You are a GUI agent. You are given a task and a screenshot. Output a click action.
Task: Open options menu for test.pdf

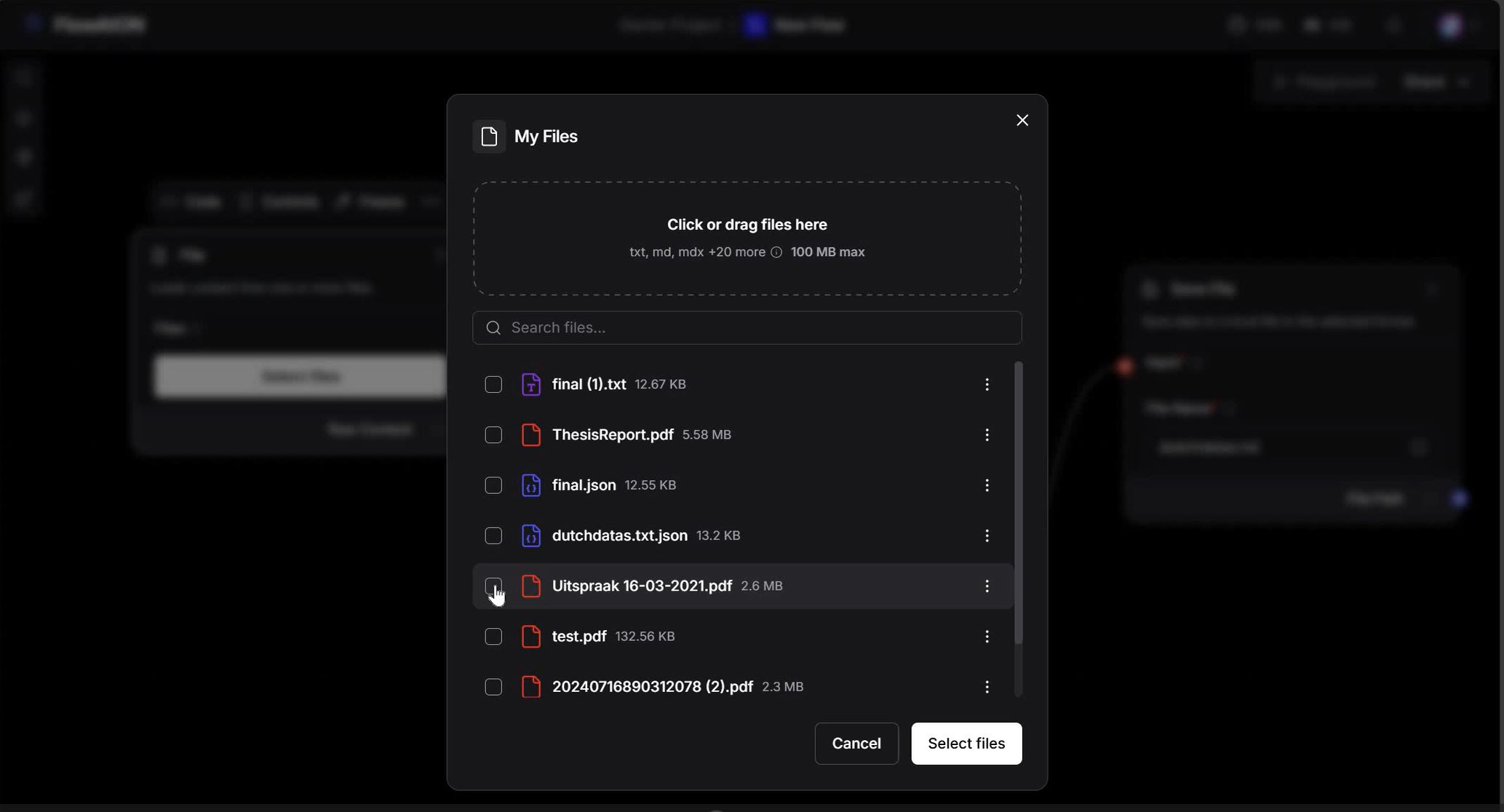pos(987,636)
